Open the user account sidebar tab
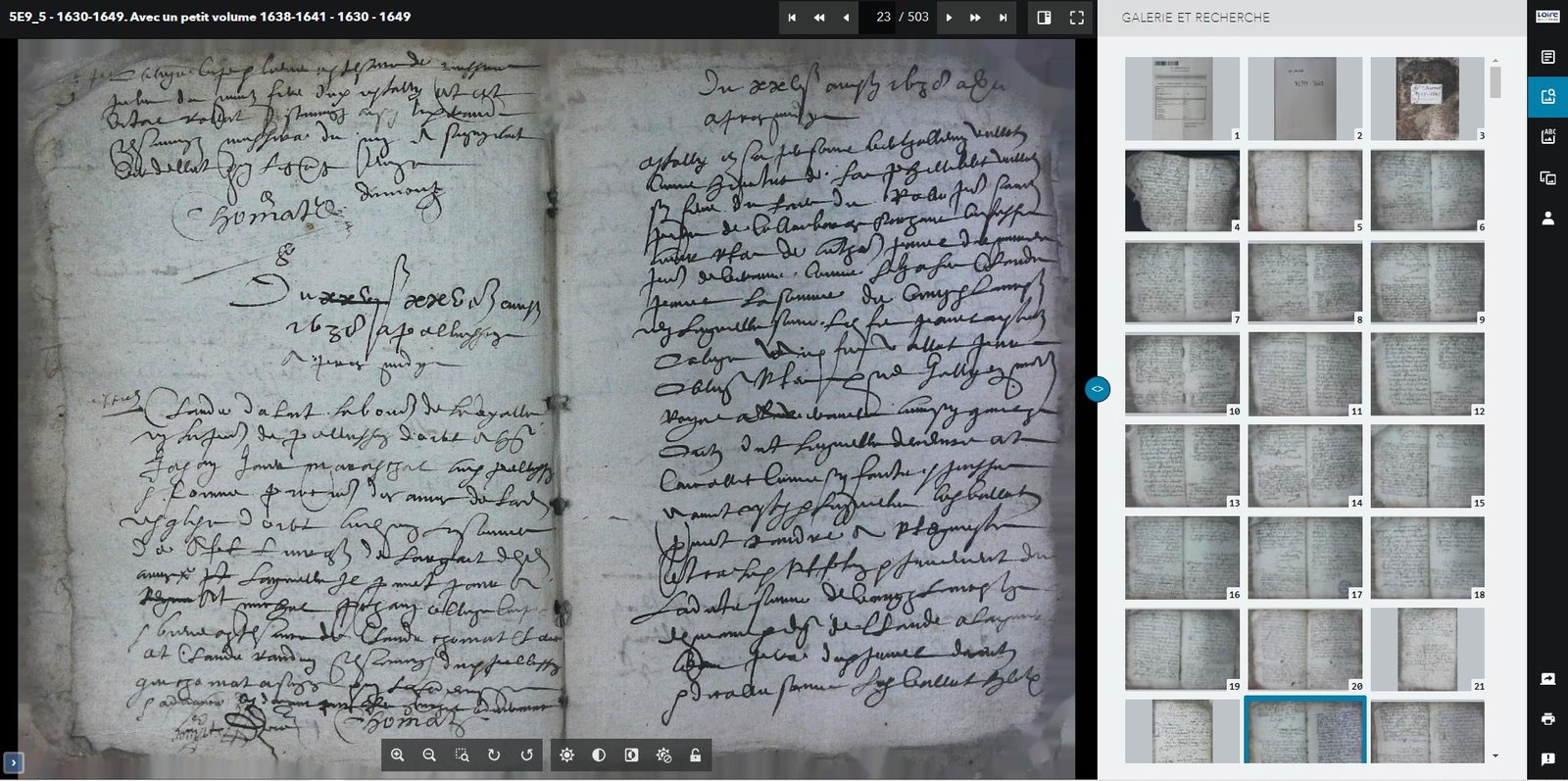The height and width of the screenshot is (781, 1568). [x=1547, y=218]
